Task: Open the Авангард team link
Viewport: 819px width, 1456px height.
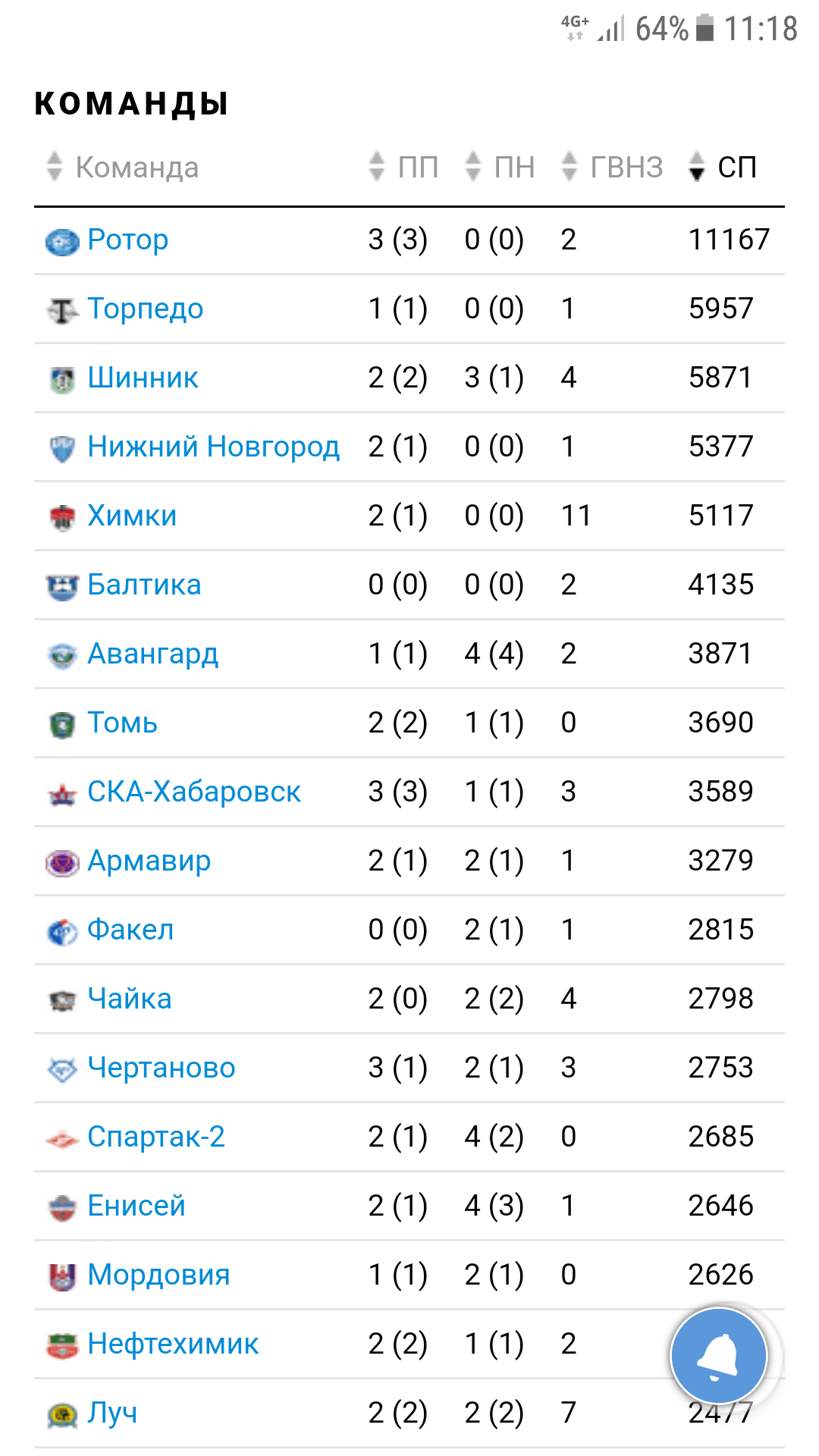Action: (152, 654)
